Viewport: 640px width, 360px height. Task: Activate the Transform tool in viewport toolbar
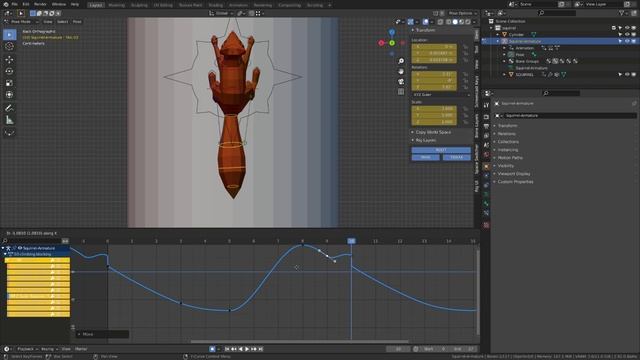(9, 95)
